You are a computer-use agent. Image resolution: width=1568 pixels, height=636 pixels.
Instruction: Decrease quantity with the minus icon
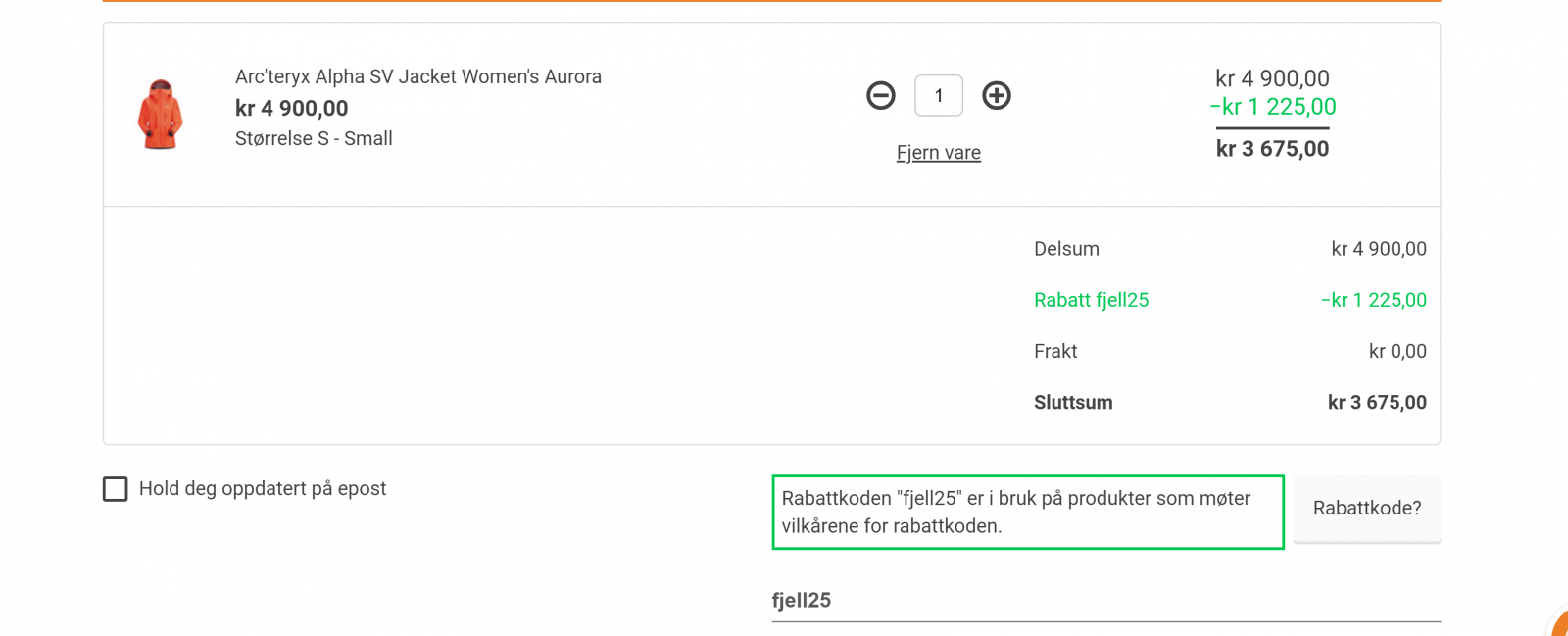(x=881, y=95)
